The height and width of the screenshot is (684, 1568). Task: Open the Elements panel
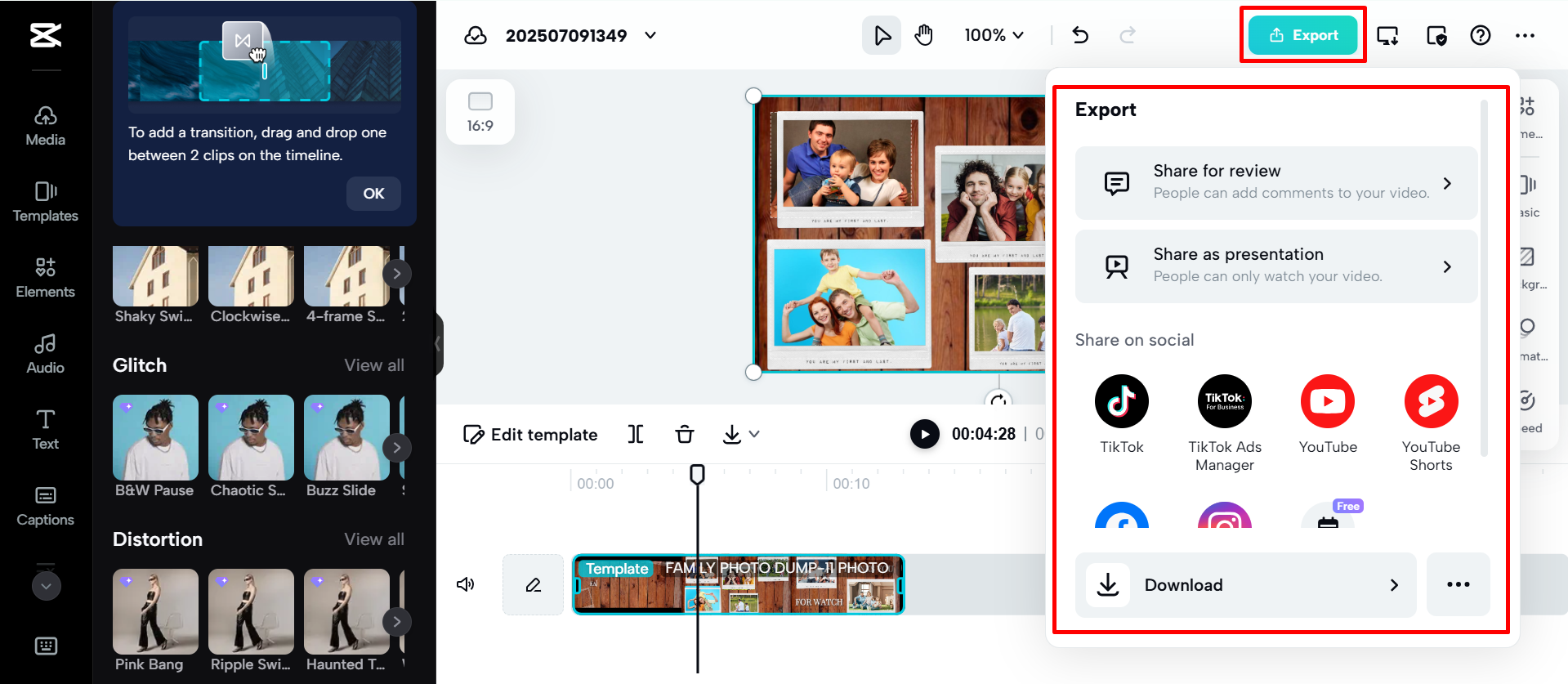point(46,278)
